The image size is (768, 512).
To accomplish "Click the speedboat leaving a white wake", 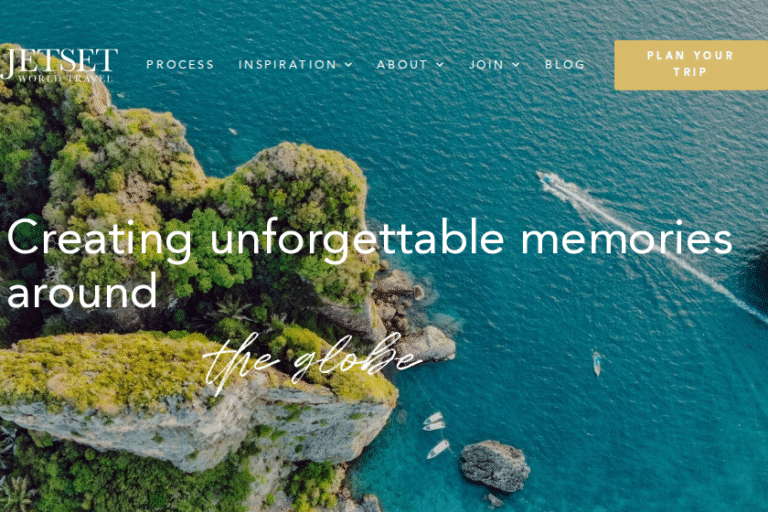I will click(549, 180).
